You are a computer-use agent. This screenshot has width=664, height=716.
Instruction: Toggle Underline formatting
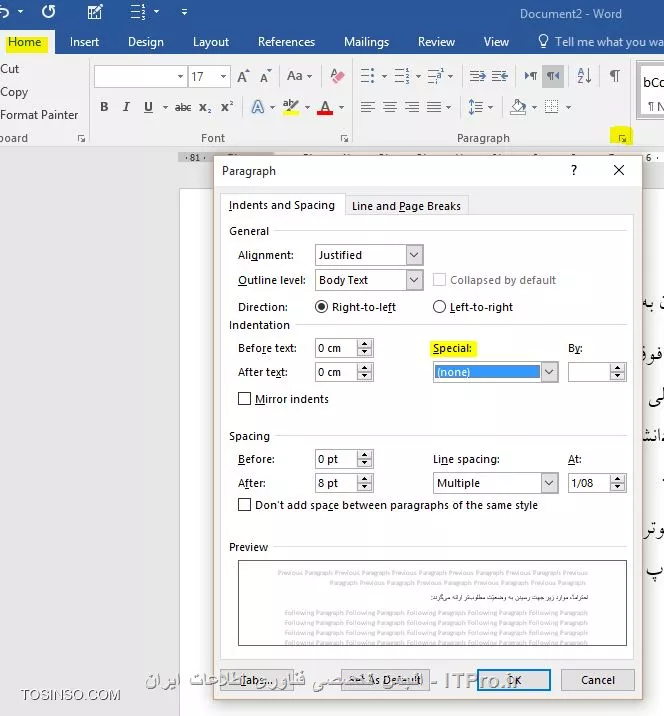pyautogui.click(x=148, y=107)
